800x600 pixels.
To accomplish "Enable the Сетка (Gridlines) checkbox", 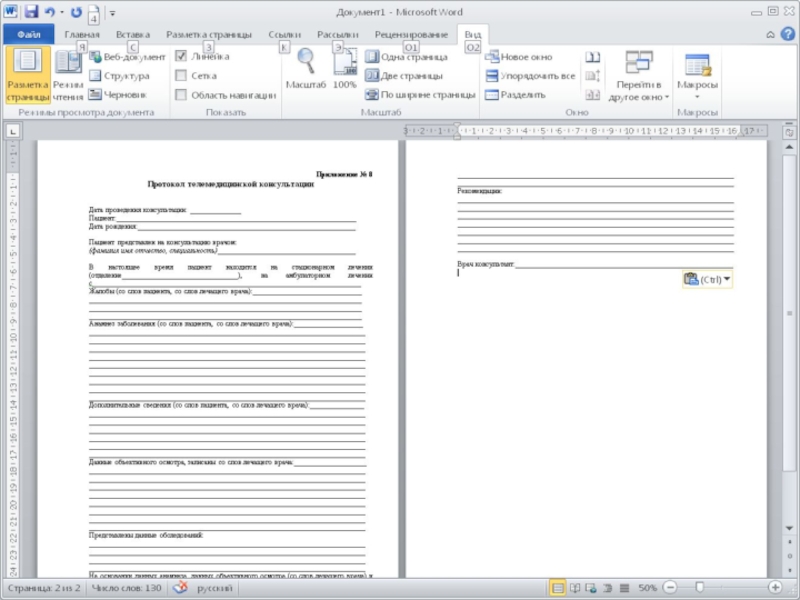I will (x=181, y=76).
